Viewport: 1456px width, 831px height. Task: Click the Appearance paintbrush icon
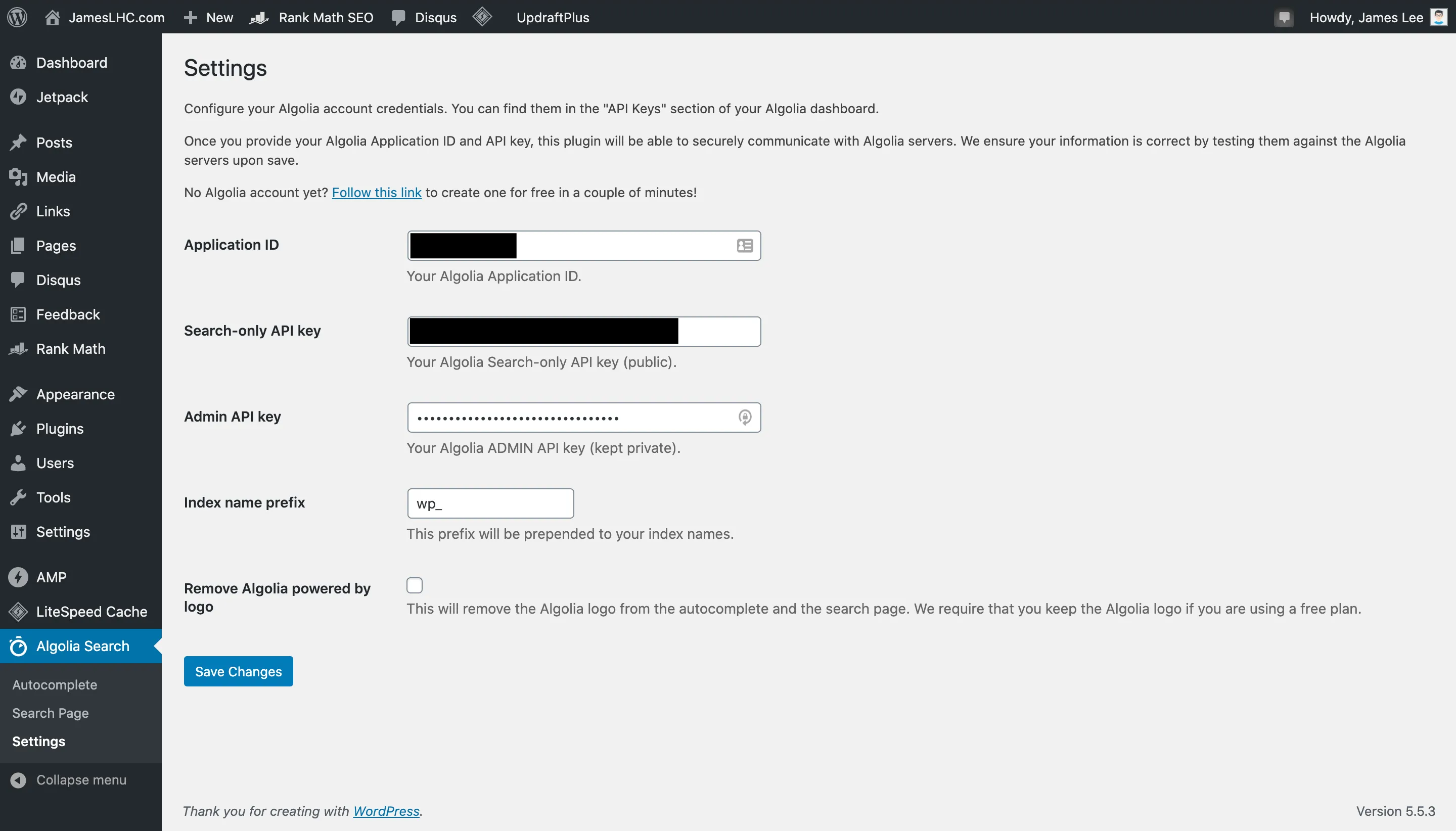pos(18,394)
